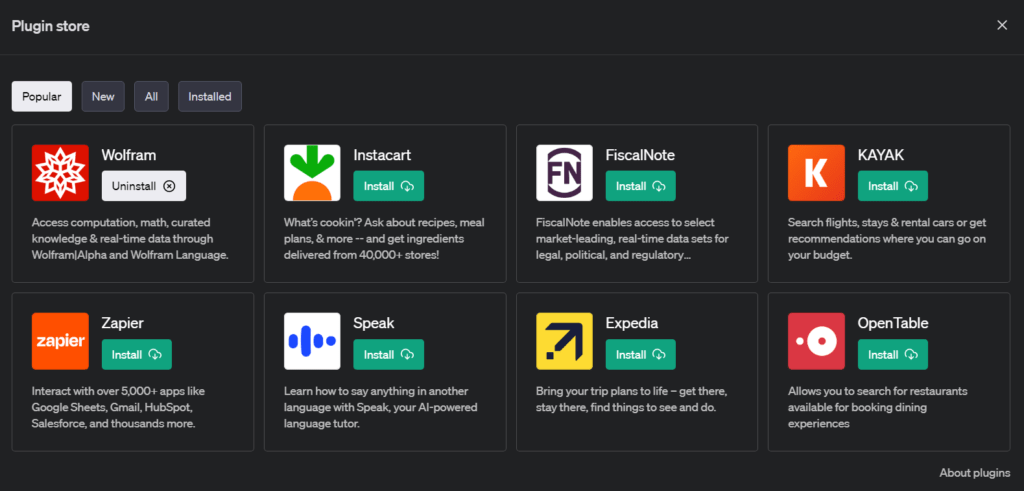Click the Wolfram plugin title

129,155
